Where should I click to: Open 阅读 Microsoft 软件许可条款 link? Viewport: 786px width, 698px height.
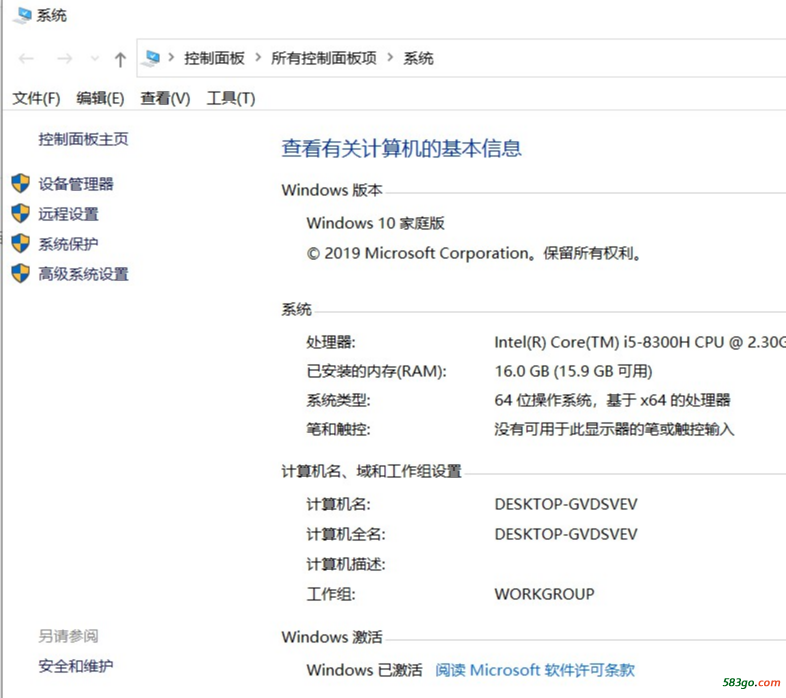535,670
